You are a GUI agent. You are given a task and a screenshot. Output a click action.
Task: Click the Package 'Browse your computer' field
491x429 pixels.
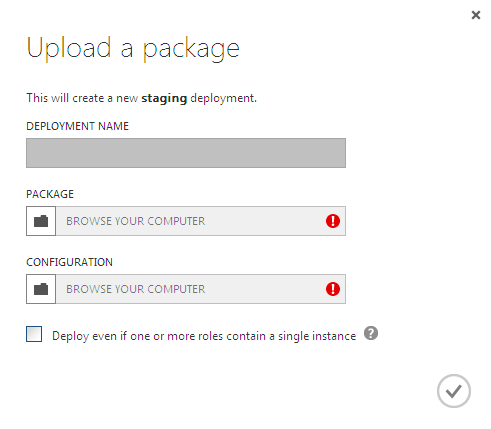(201, 221)
